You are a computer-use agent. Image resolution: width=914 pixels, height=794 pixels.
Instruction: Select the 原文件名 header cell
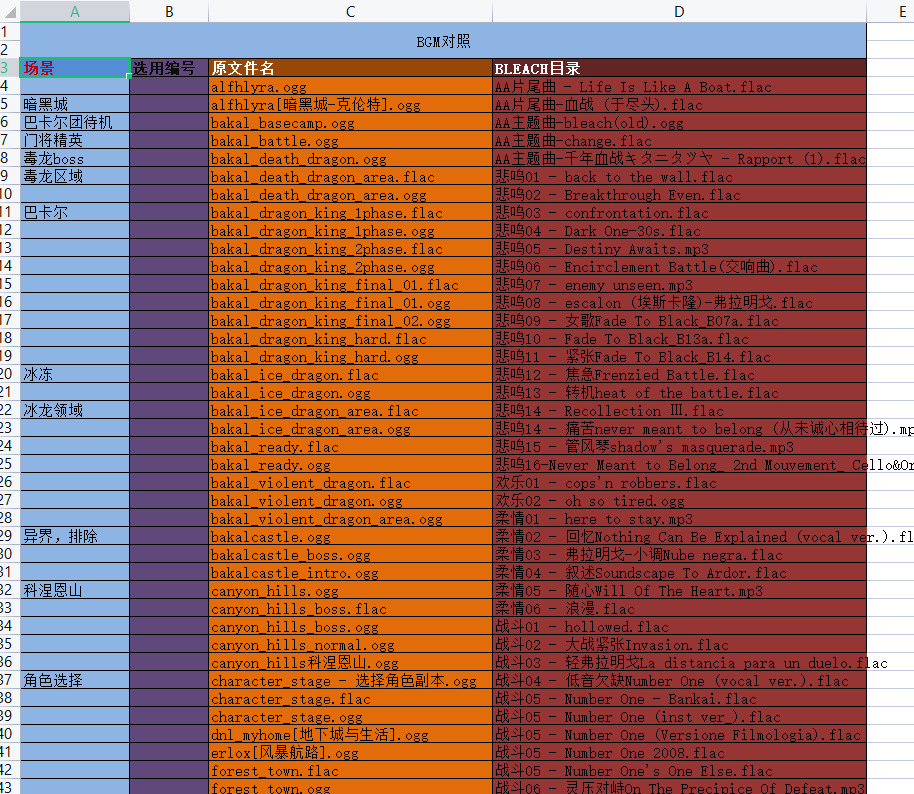350,68
